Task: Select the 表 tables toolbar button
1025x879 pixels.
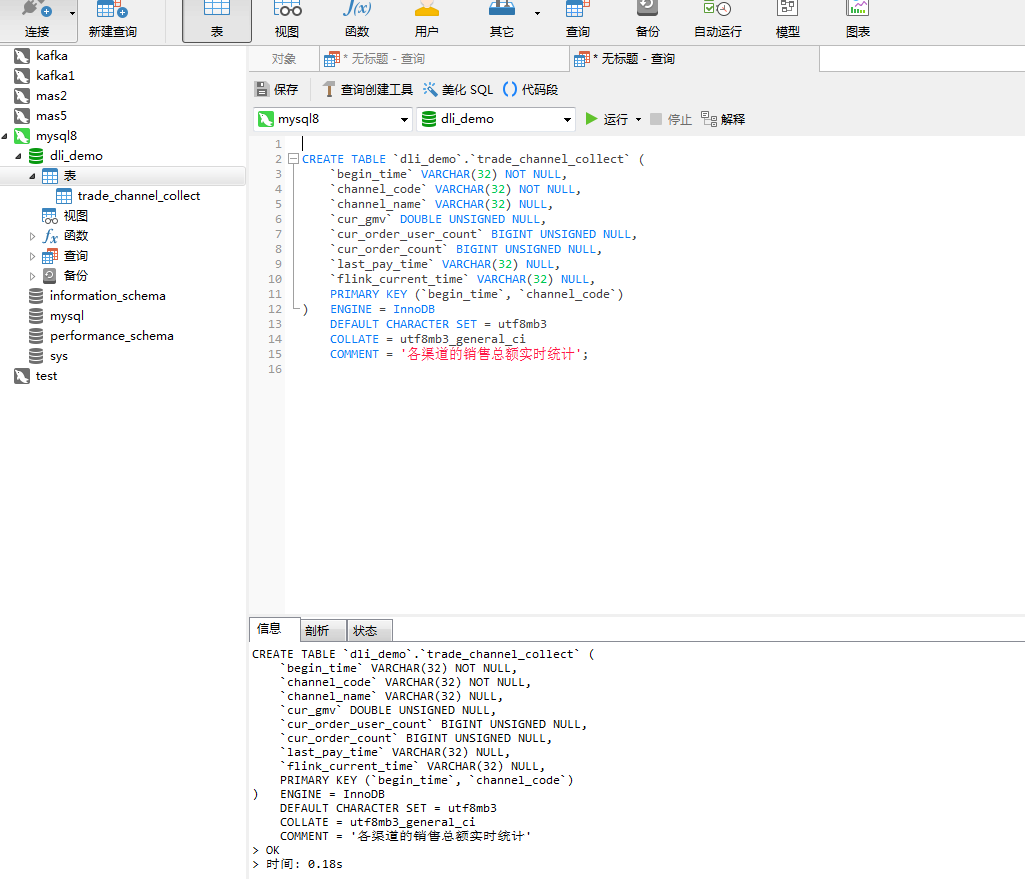Action: click(x=216, y=20)
